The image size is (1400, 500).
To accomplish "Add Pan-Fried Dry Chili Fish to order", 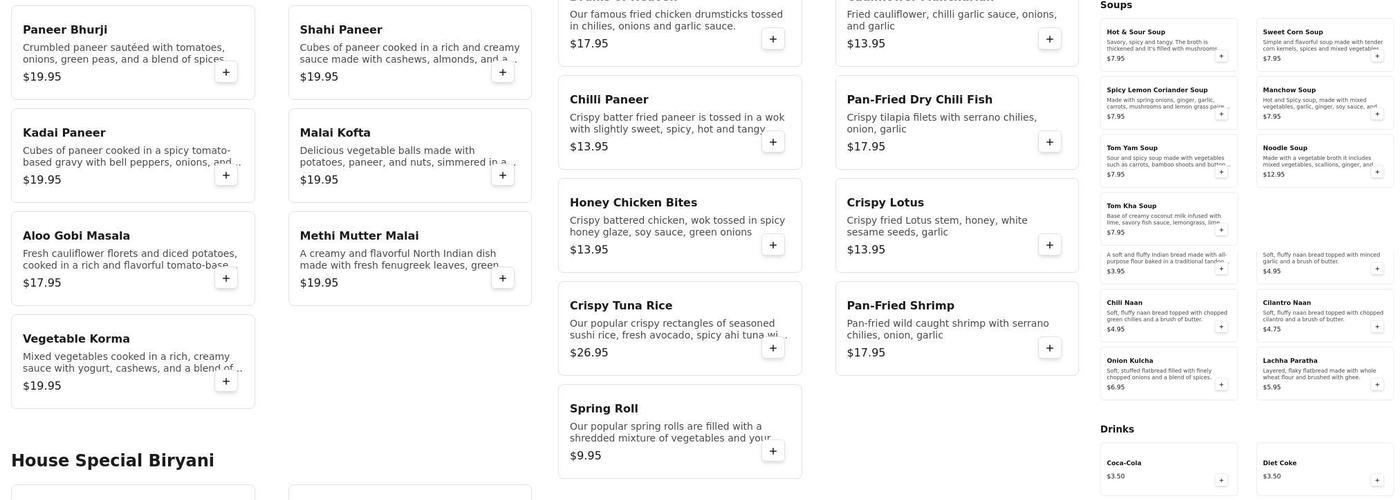I will coord(1049,142).
